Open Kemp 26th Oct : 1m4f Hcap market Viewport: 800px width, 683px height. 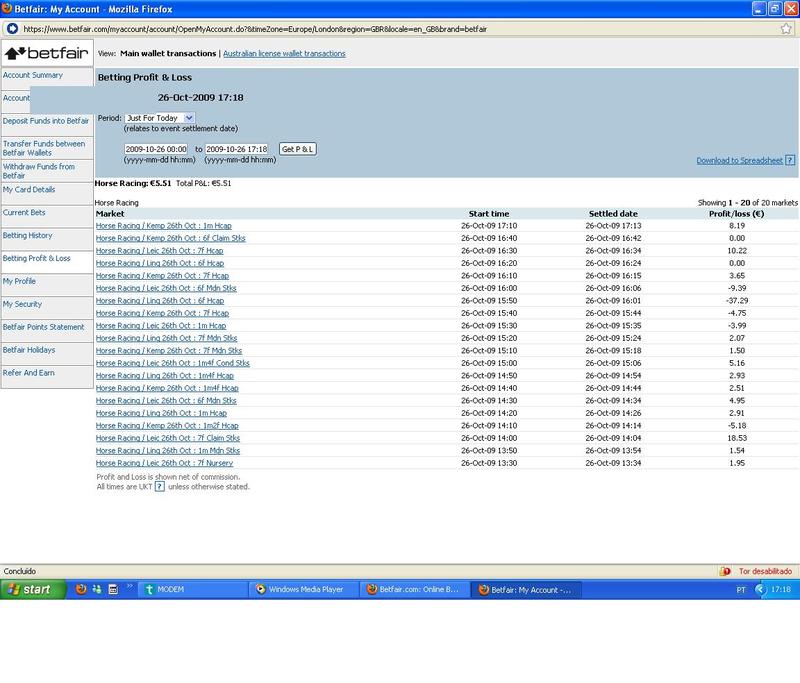(167, 388)
